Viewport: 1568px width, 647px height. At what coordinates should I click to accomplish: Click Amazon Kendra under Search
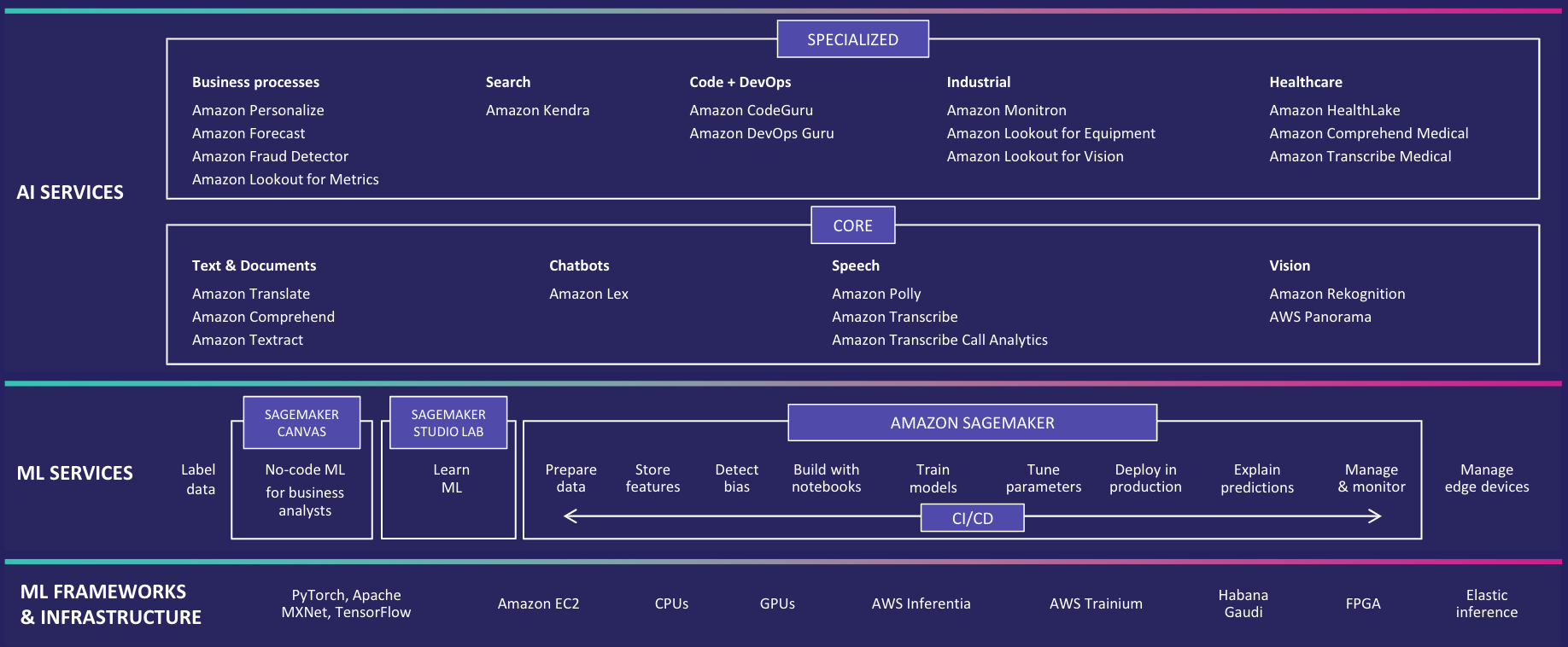[537, 110]
